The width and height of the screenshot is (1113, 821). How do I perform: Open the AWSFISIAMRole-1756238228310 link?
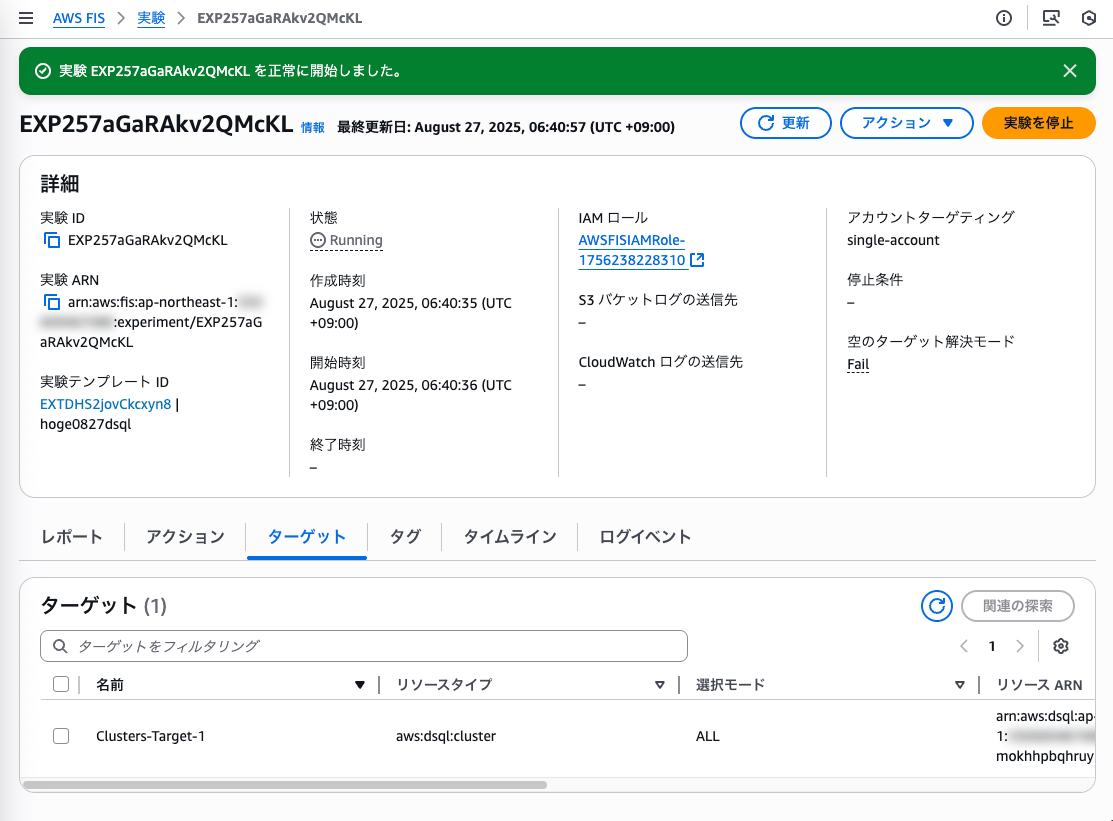point(632,250)
